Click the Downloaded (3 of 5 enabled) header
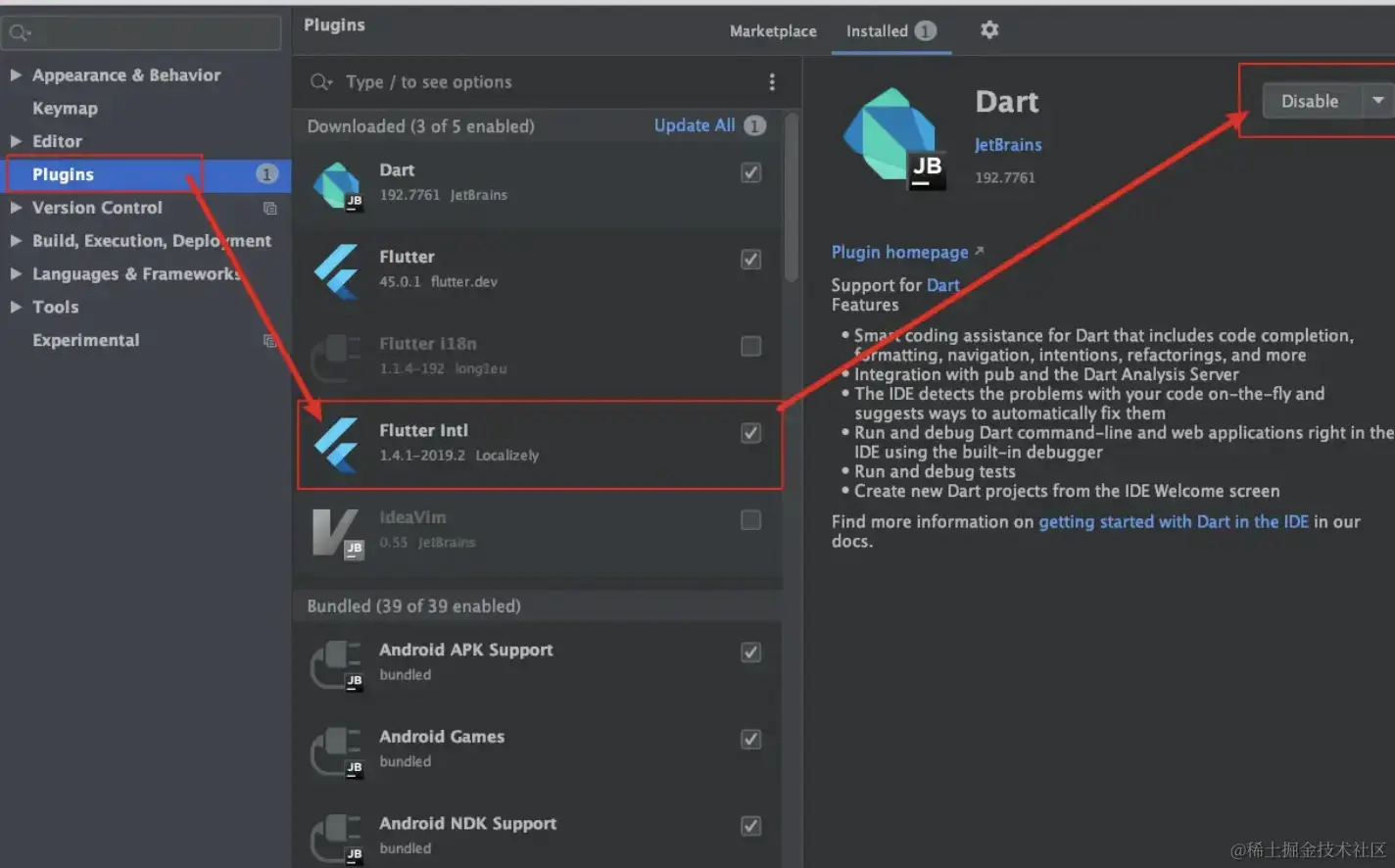Image resolution: width=1395 pixels, height=868 pixels. 420,125
